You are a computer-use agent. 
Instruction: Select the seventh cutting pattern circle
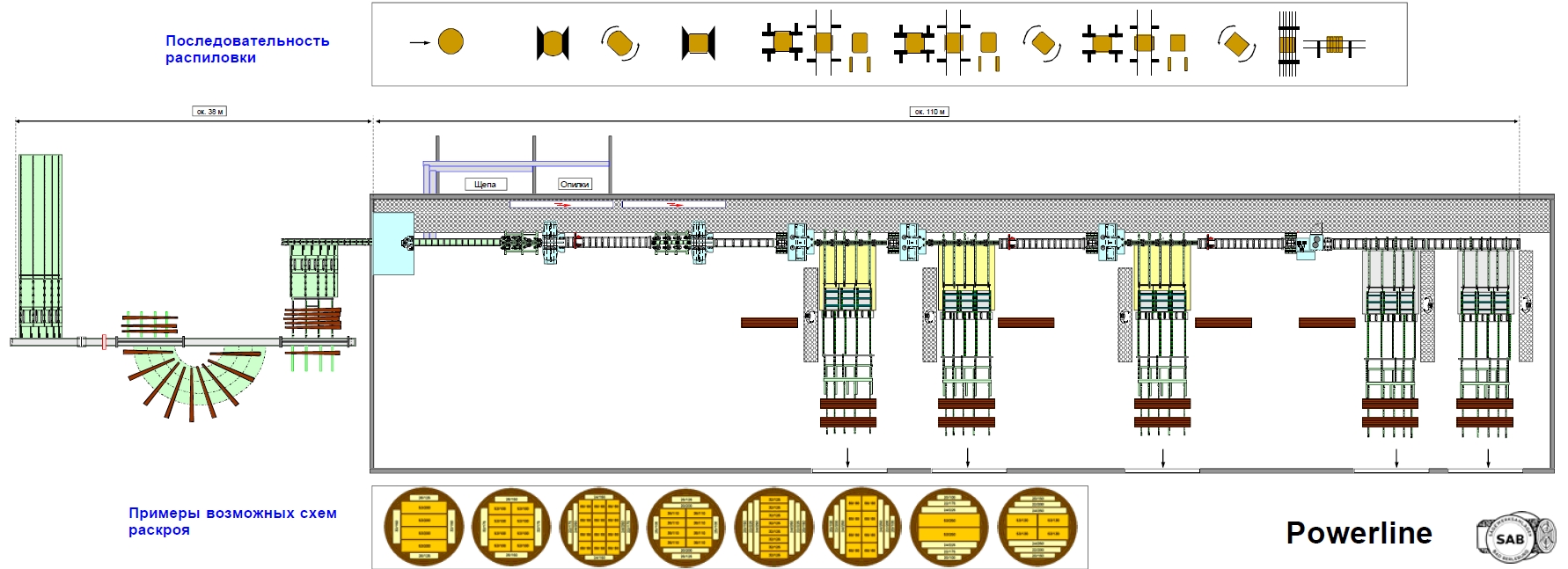tap(949, 527)
